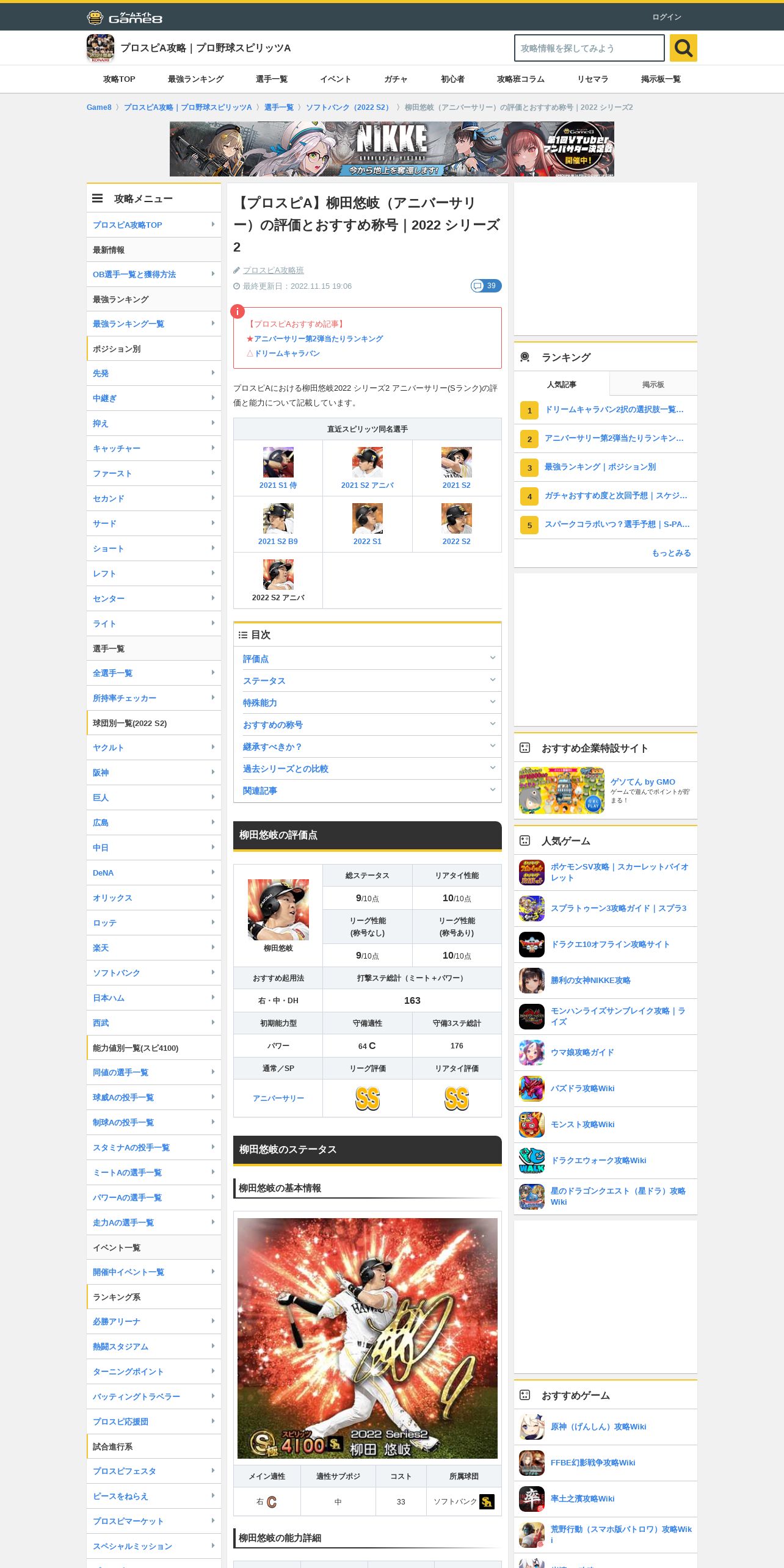
Task: Click the ポケモンSV攻略 game icon
Action: tap(532, 873)
